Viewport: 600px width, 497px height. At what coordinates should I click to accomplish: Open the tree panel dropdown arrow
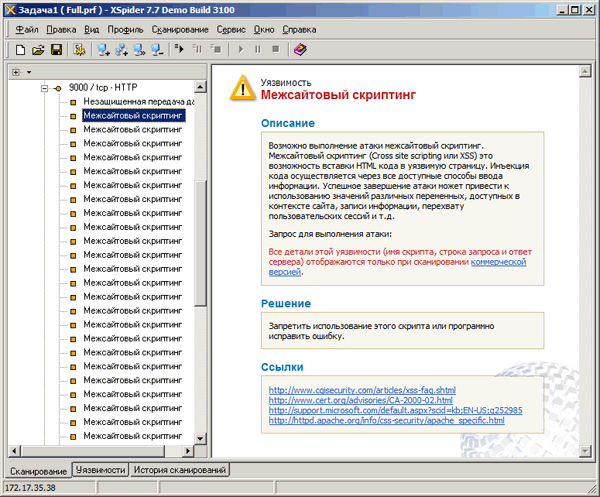point(29,72)
